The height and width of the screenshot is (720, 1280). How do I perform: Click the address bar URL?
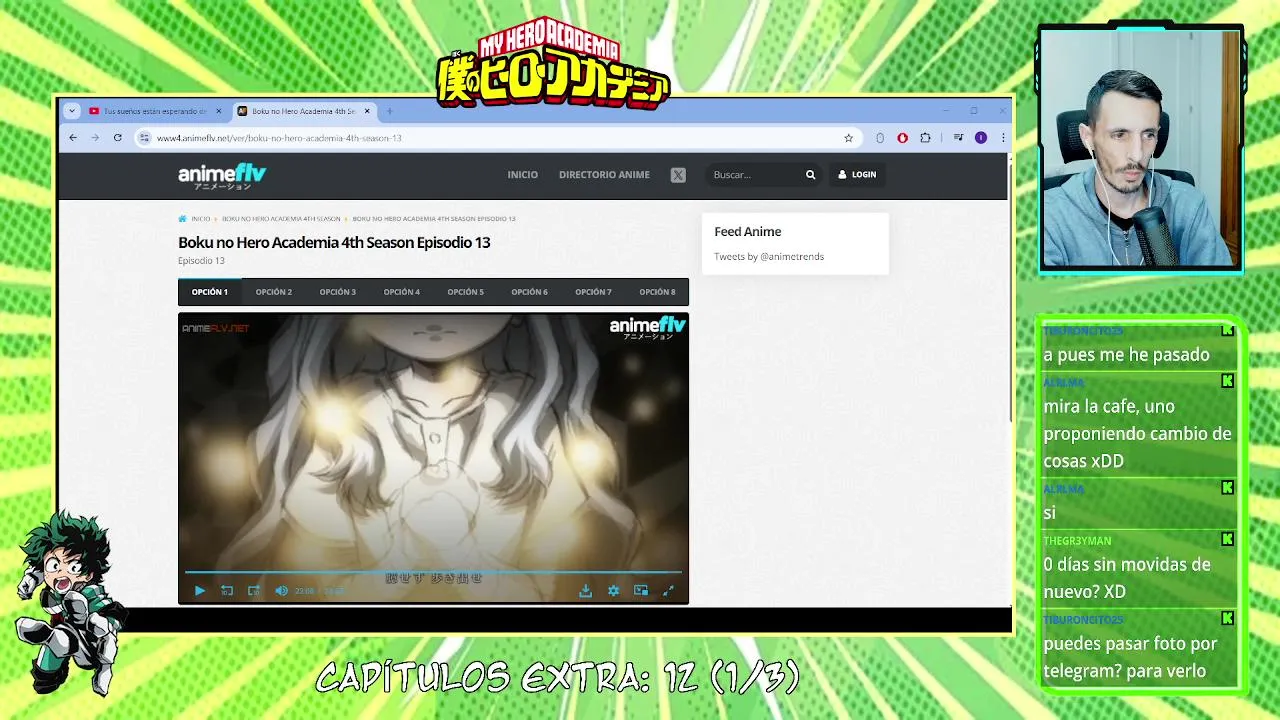279,138
